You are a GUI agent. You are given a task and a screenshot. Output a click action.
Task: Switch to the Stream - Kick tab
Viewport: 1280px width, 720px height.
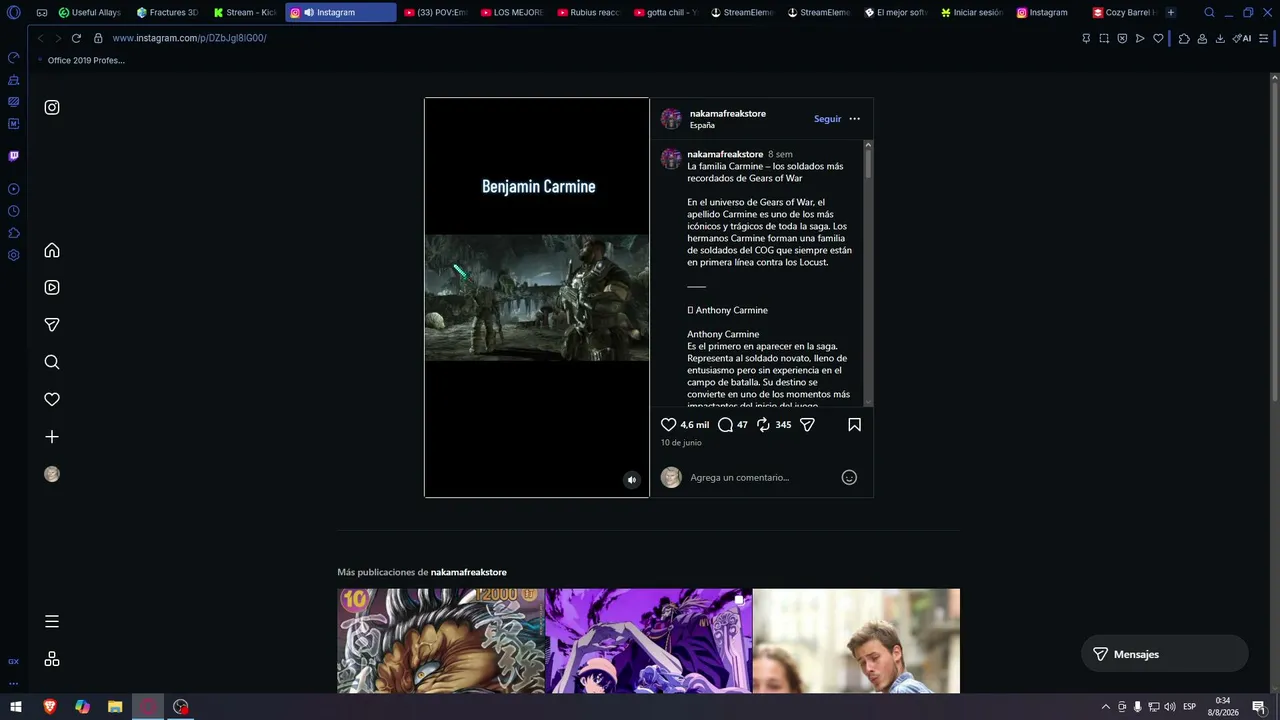tap(244, 13)
